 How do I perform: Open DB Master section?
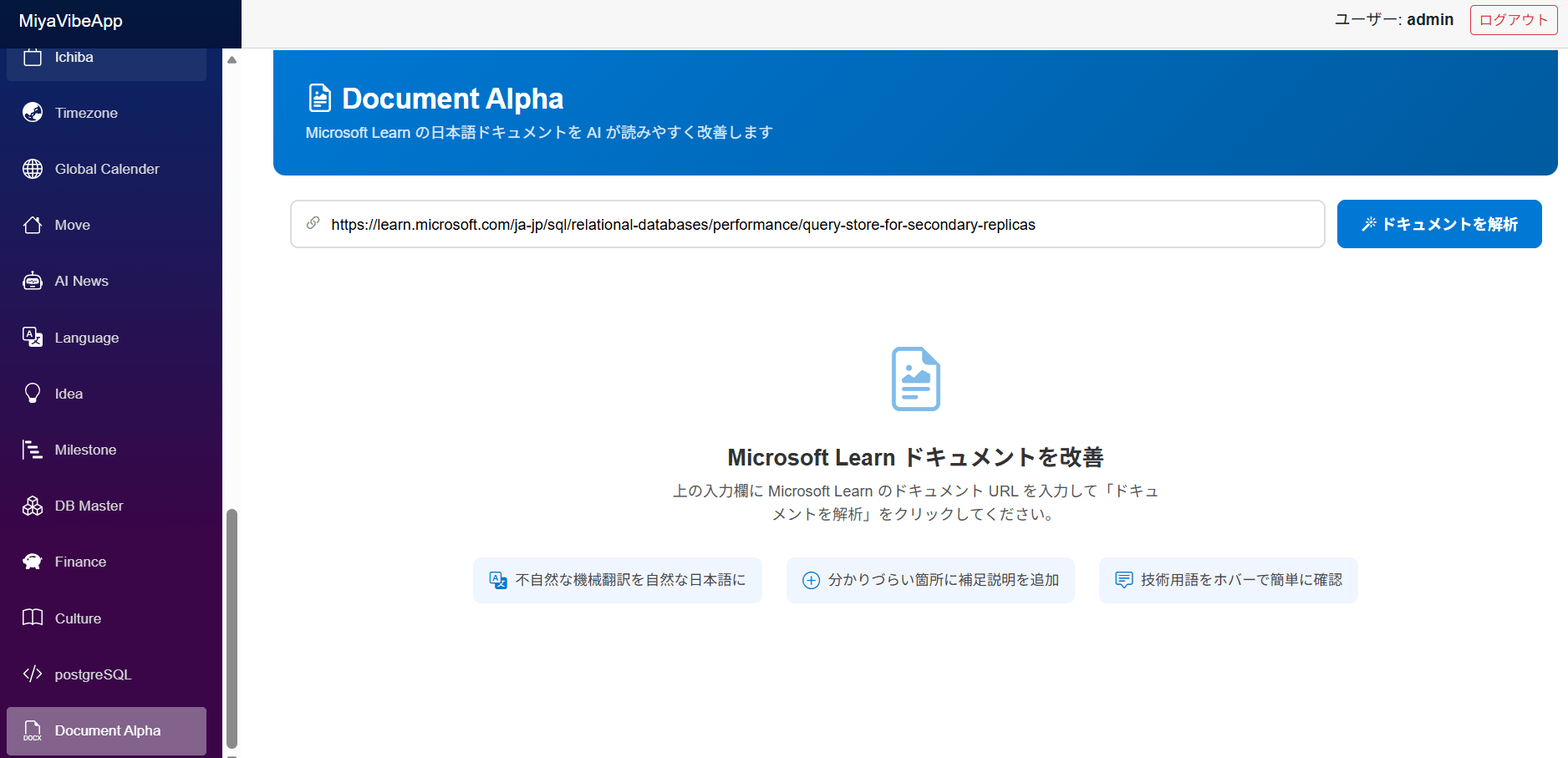[x=106, y=506]
